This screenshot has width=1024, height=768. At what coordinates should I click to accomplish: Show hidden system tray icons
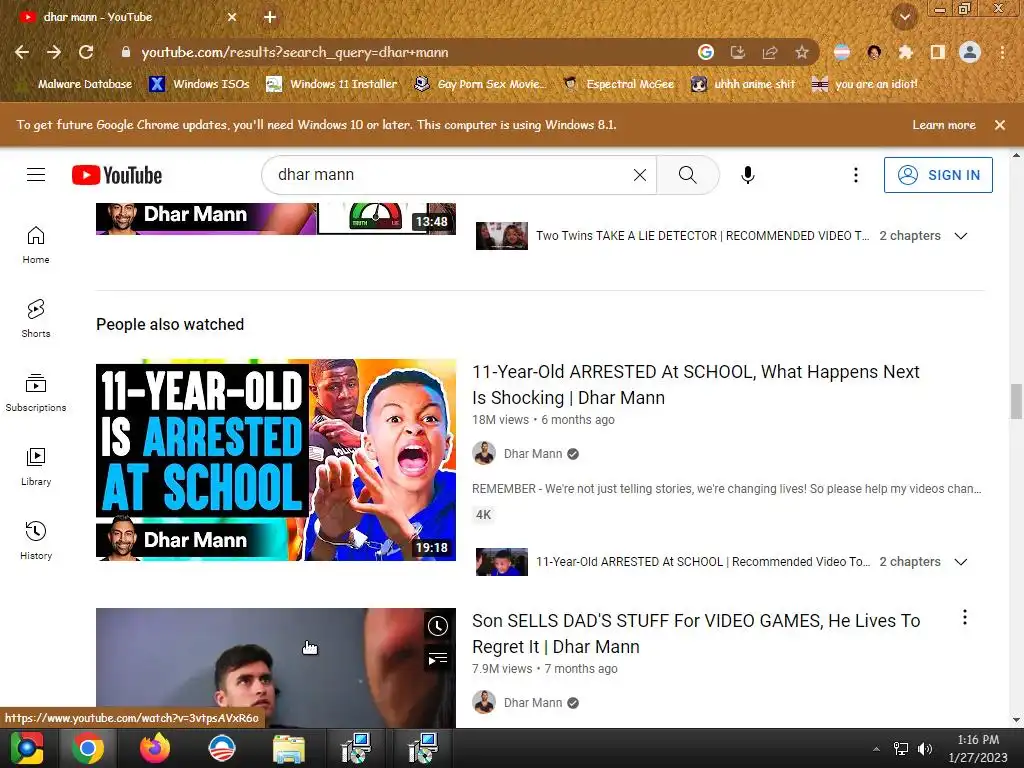pos(876,749)
